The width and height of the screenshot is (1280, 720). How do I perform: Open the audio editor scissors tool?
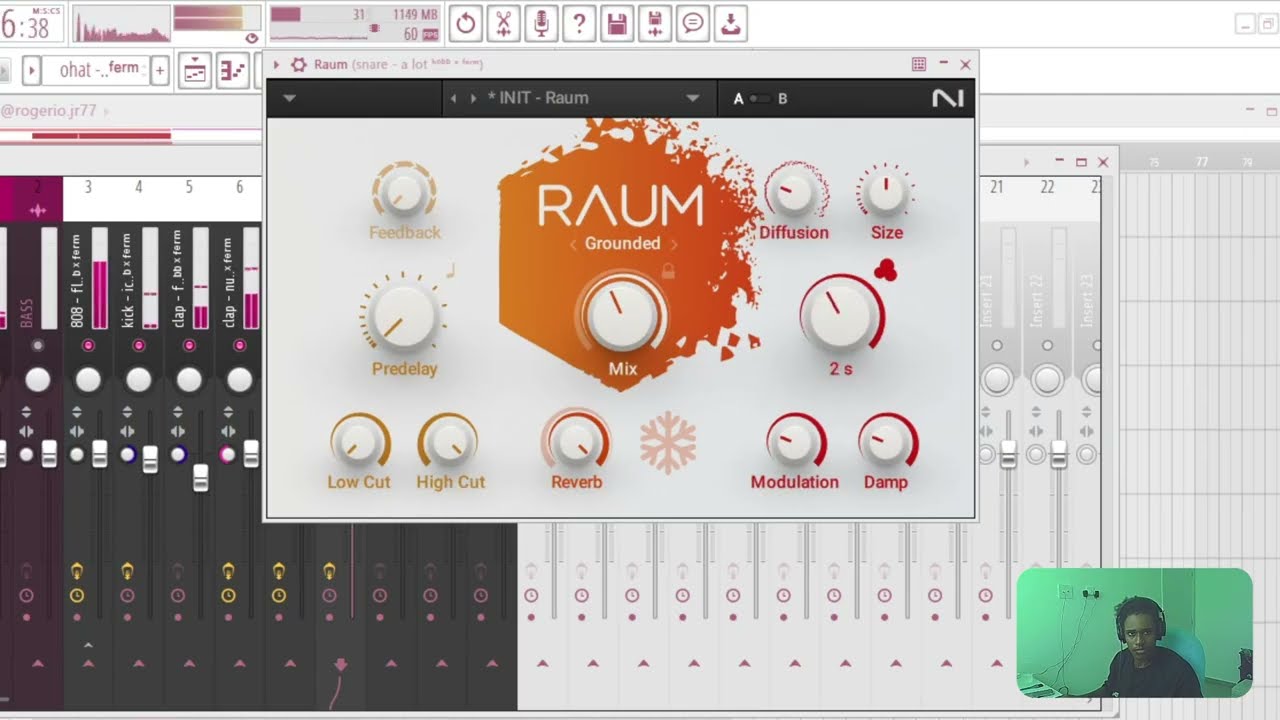503,23
